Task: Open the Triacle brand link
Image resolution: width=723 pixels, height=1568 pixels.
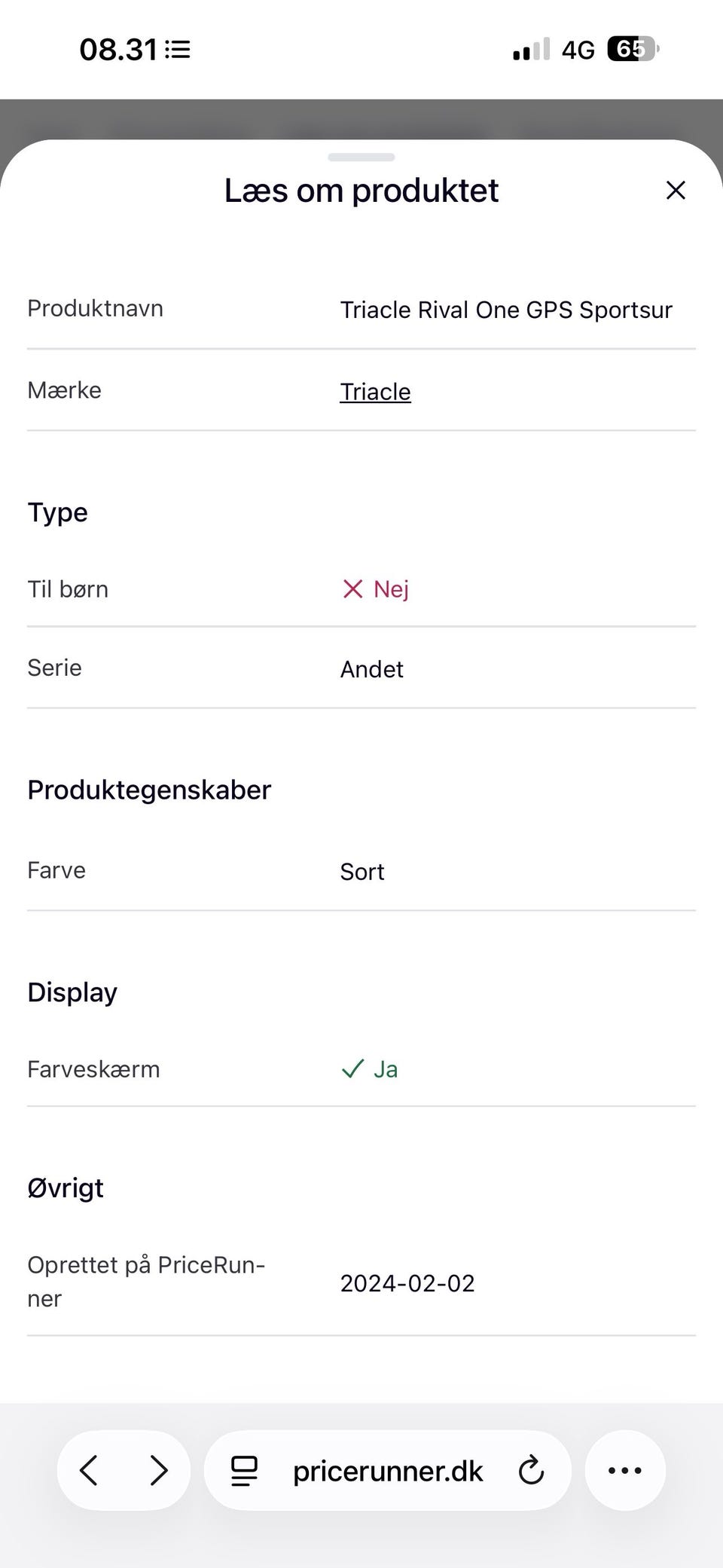Action: tap(375, 392)
